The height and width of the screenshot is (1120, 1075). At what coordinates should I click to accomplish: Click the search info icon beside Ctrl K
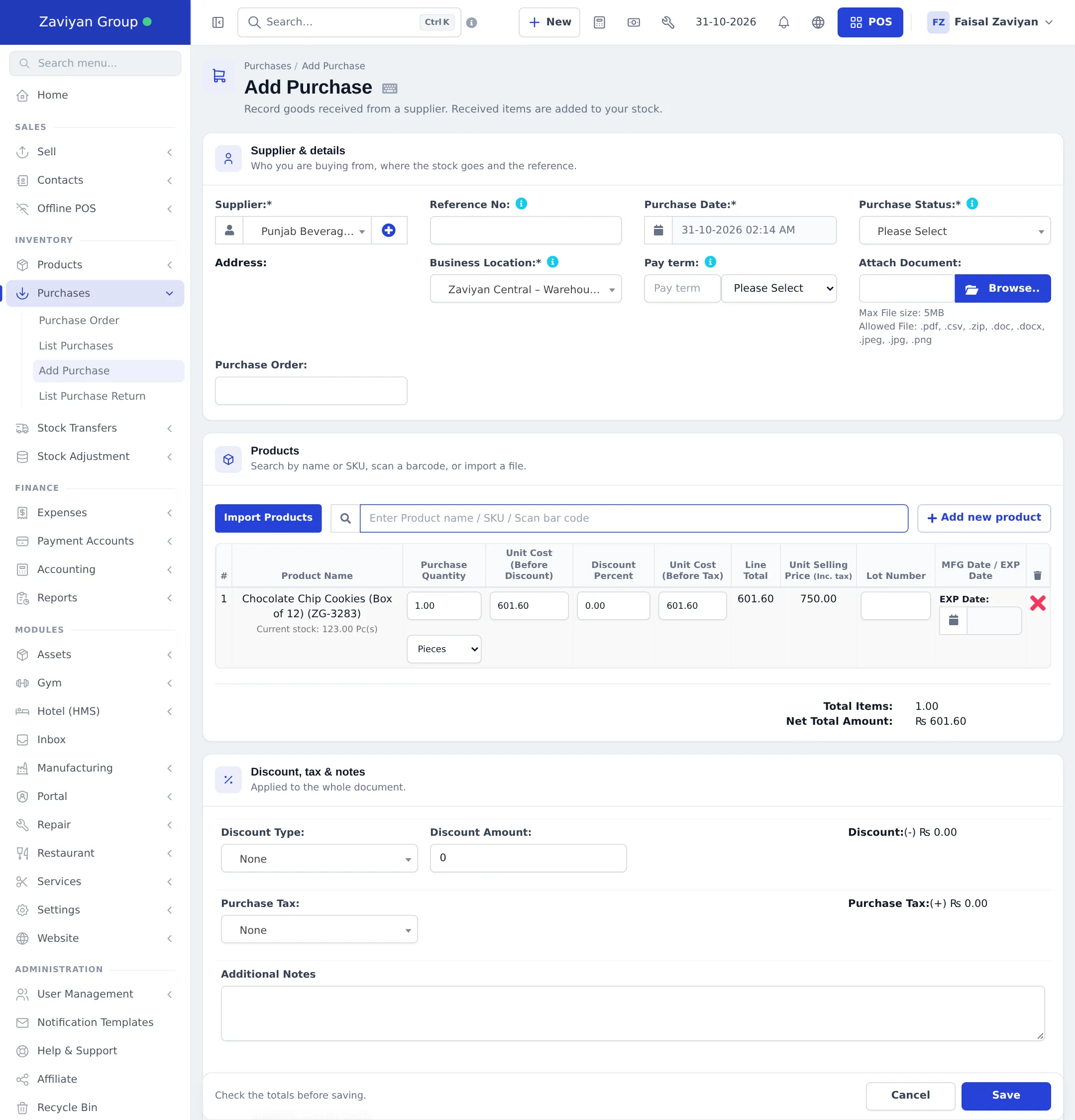471,22
